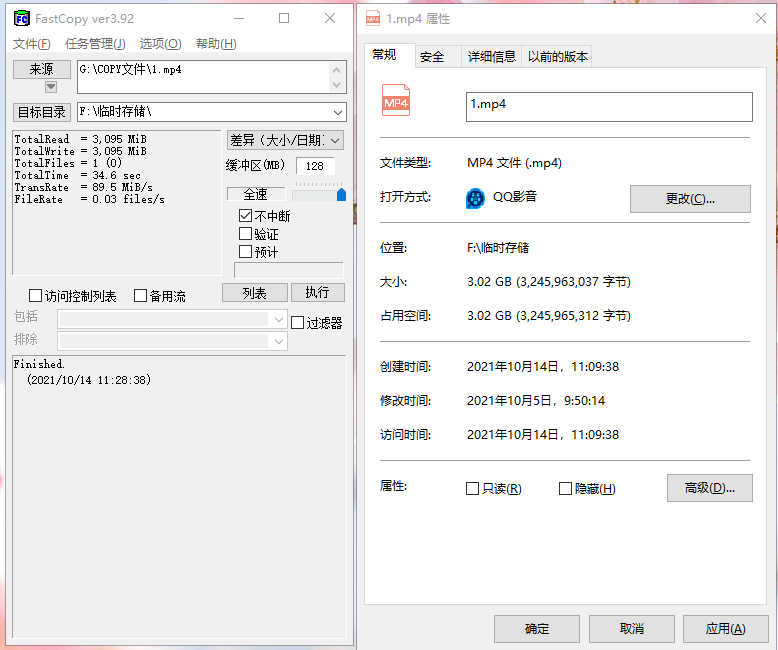Adjust the 全速 speed slider handle
Image resolution: width=778 pixels, height=650 pixels.
341,195
